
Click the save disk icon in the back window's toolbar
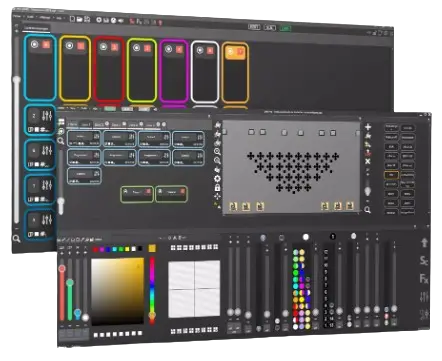pos(87,20)
